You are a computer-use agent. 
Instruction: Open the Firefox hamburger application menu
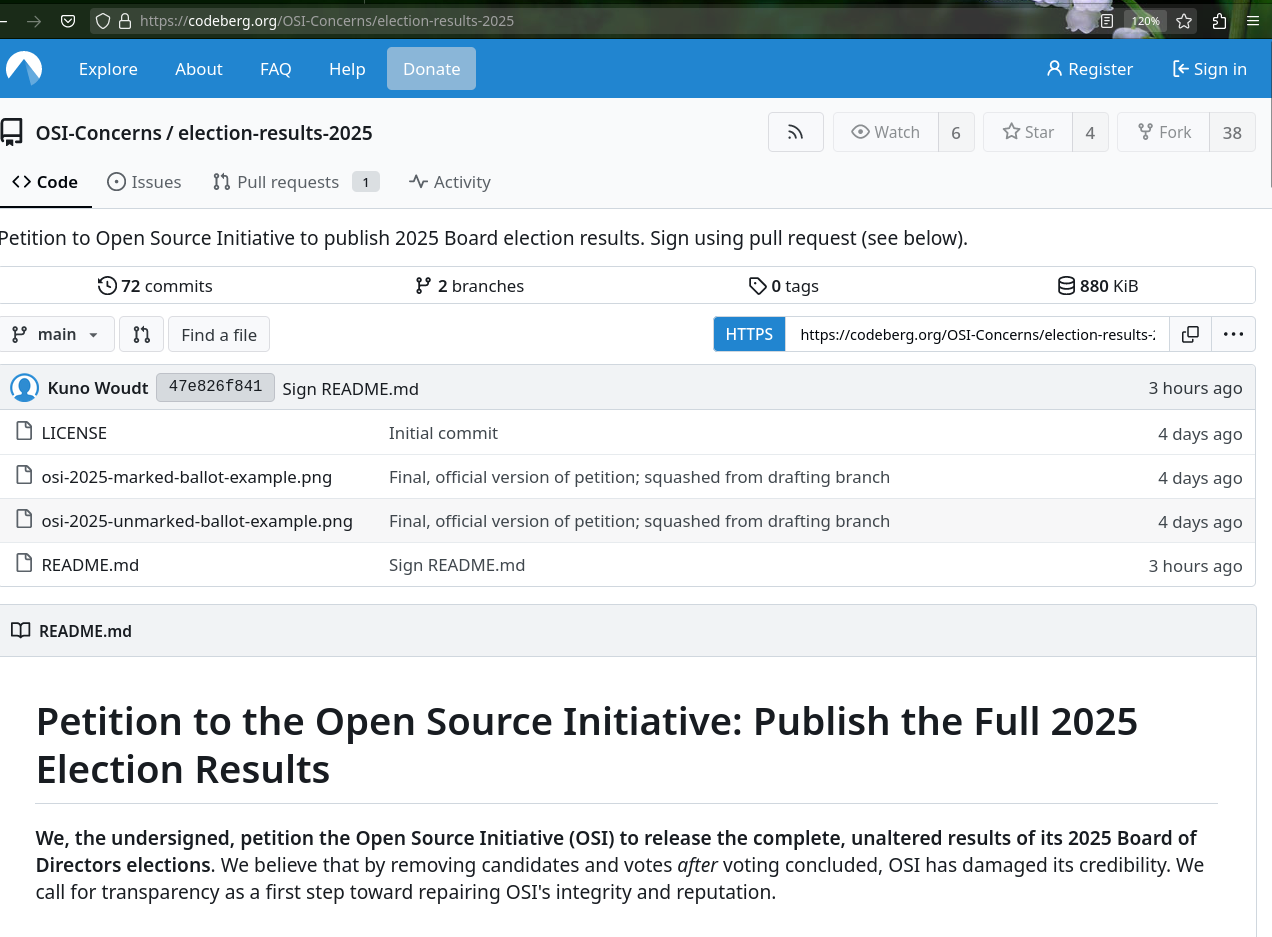click(1253, 20)
